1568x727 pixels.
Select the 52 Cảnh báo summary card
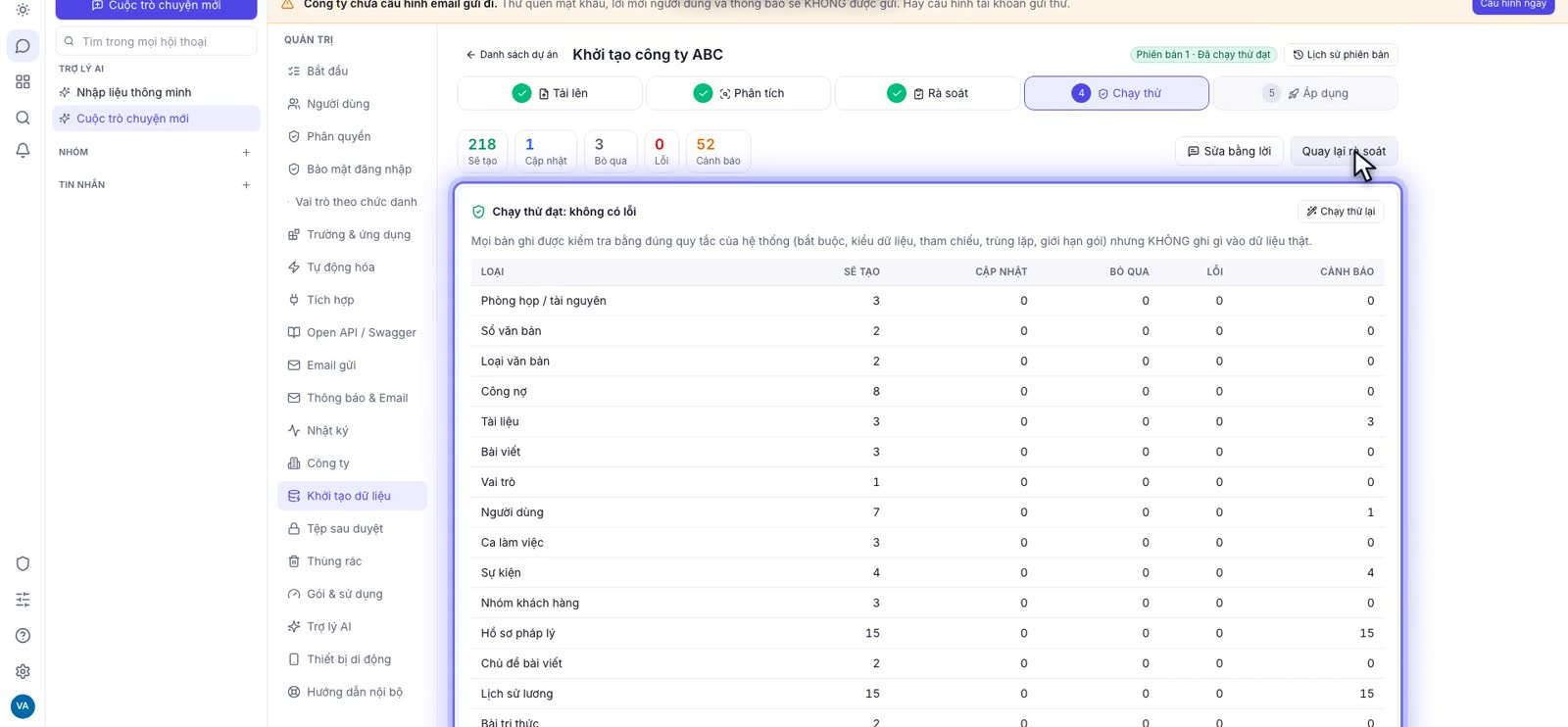pos(718,151)
